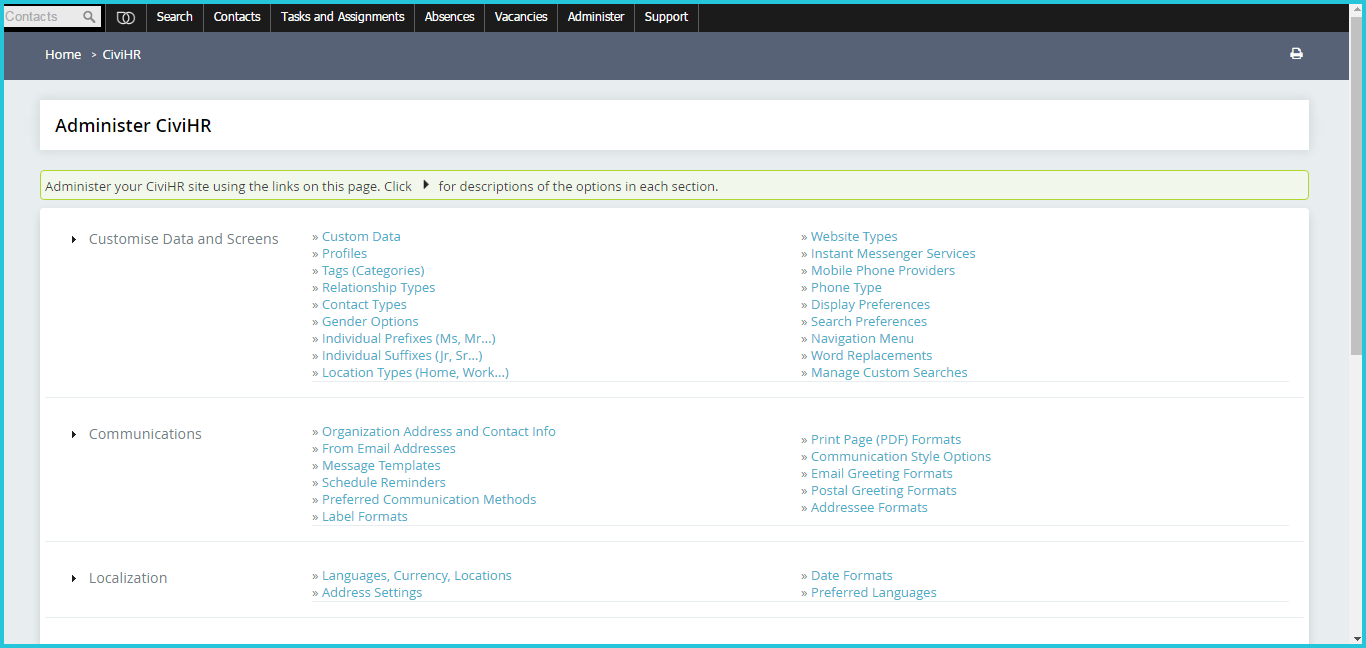Open Website Types link

tap(854, 237)
